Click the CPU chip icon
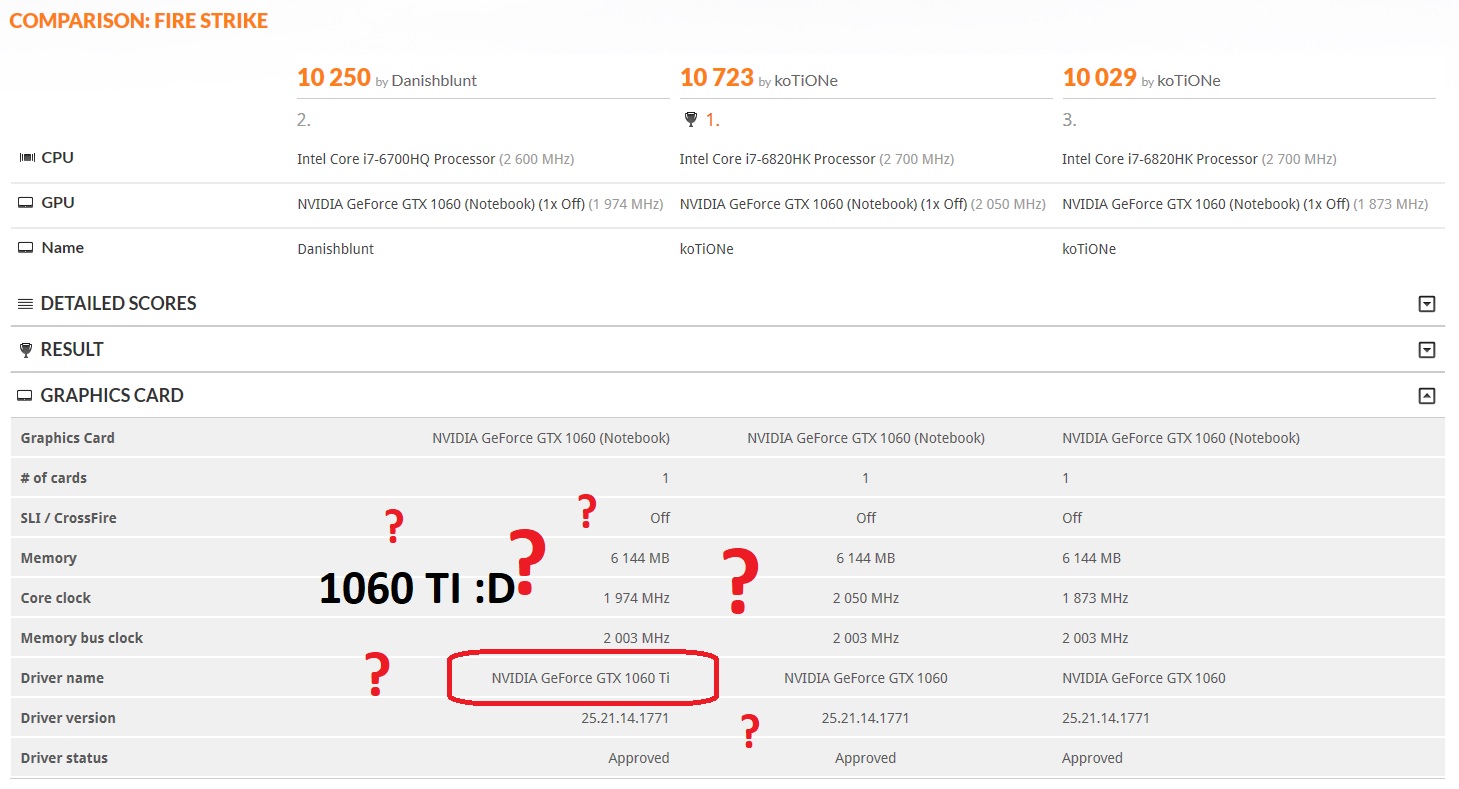Screen dimensions: 1459x789 tap(27, 158)
